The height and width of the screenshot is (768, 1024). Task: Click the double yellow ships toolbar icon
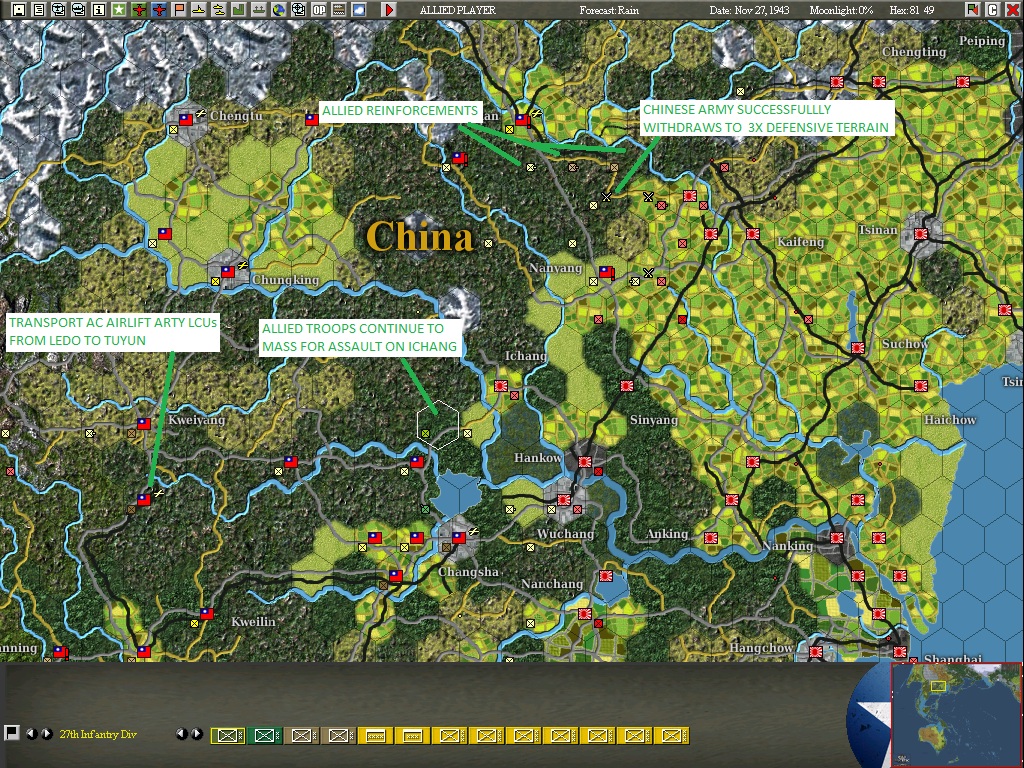[x=219, y=10]
